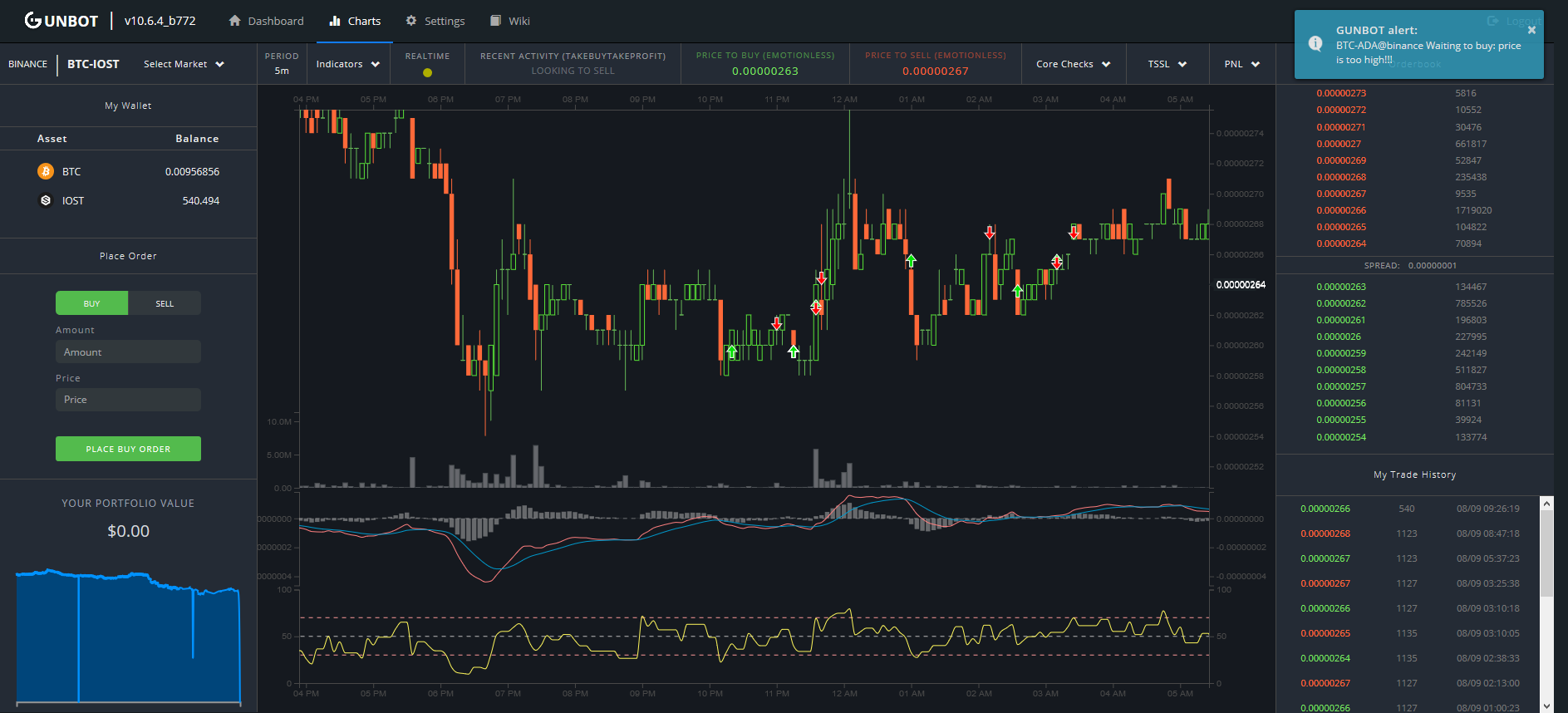Close the Gunbot alert notification
This screenshot has height=713, width=1568.
[1531, 30]
